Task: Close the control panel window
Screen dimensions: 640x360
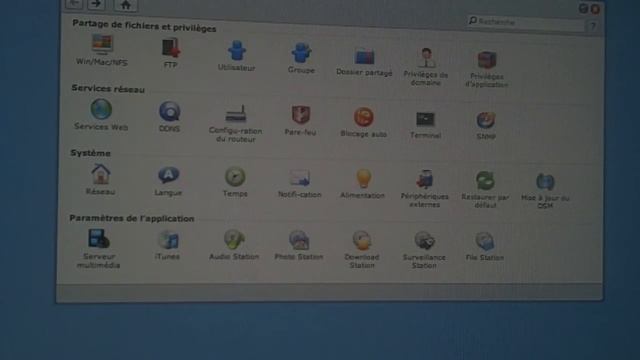Action: [x=595, y=9]
